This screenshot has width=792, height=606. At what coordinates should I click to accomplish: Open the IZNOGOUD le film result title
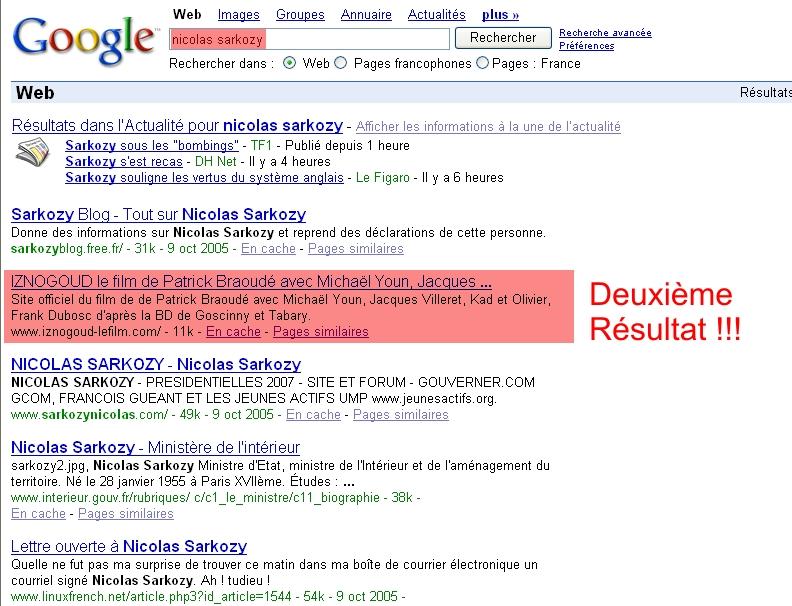(x=251, y=281)
